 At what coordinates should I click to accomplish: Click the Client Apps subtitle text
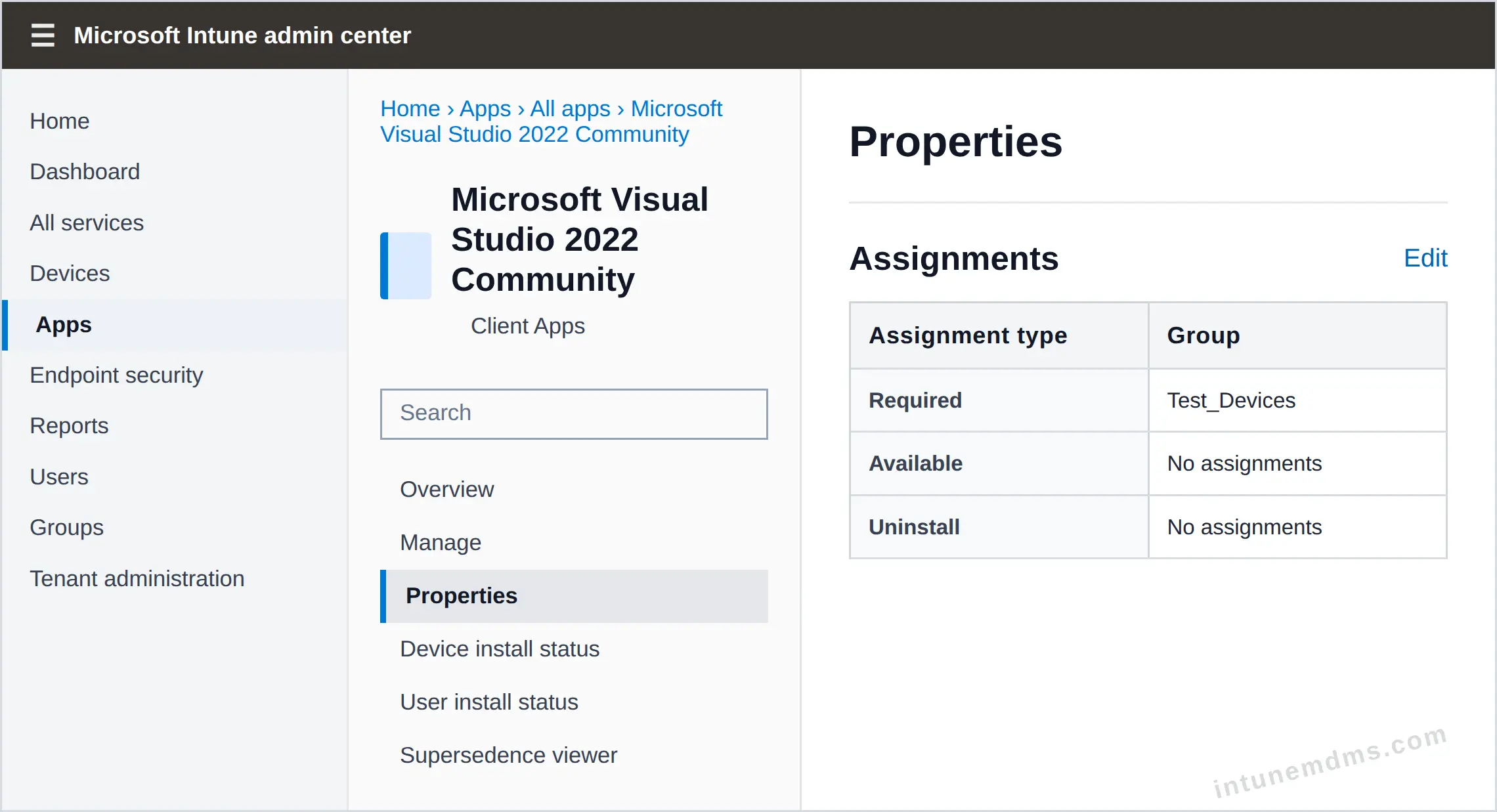(x=527, y=326)
